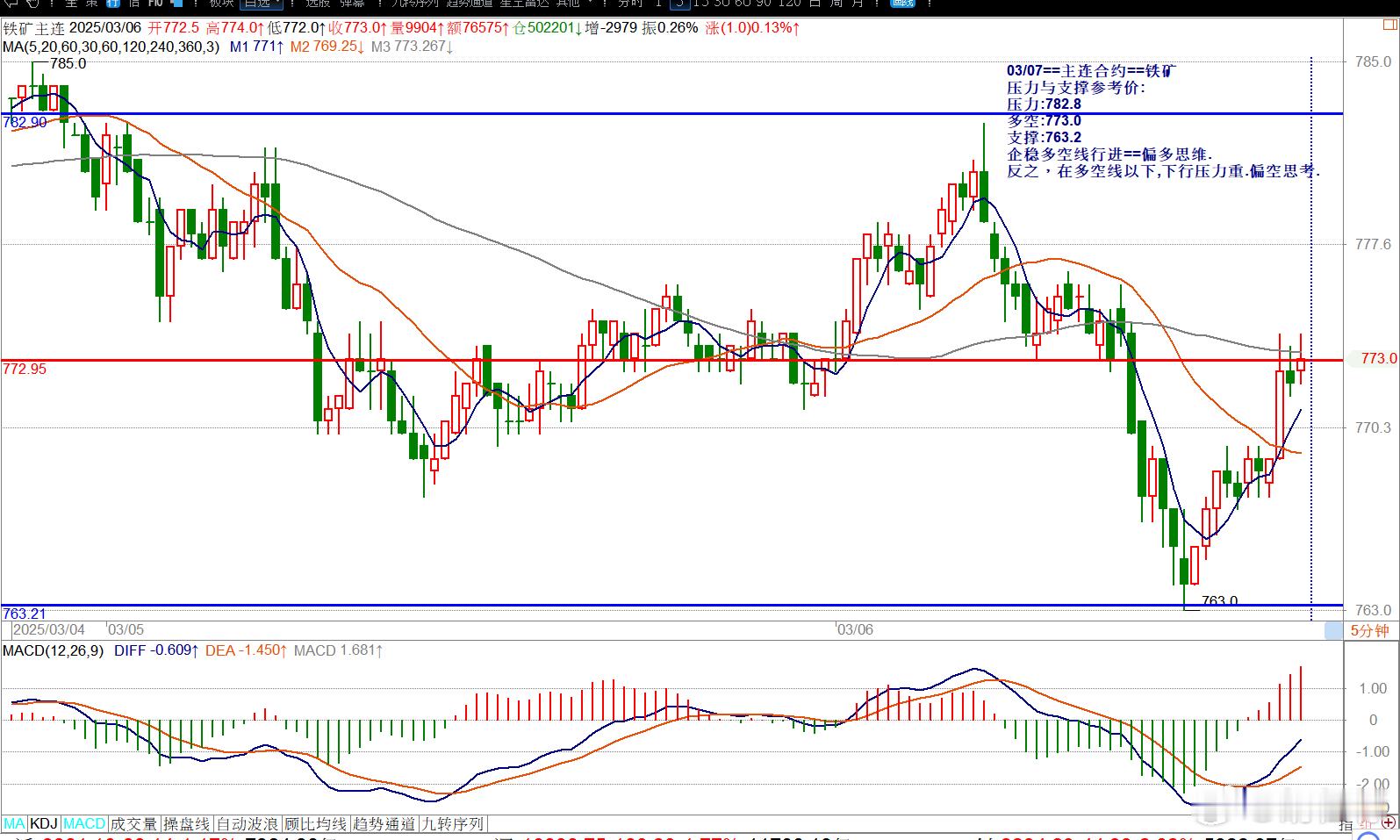Click the 2025/03/06 date in the header
This screenshot has height=840, width=1400.
105,28
